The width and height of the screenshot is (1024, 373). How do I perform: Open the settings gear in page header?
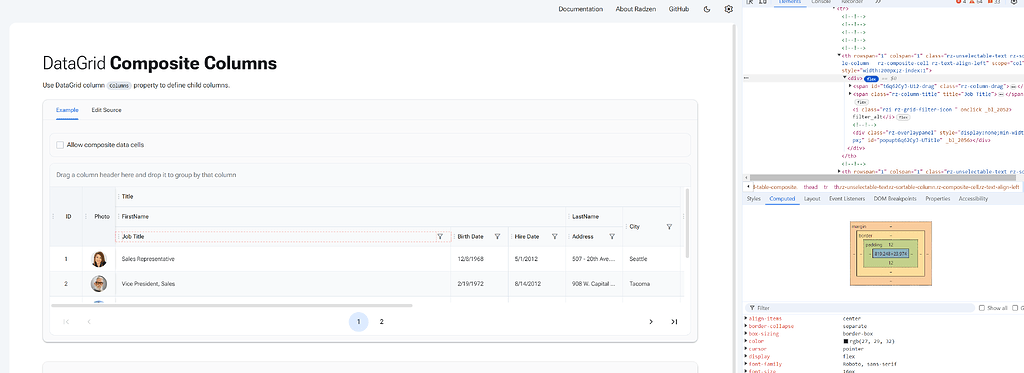tap(729, 9)
